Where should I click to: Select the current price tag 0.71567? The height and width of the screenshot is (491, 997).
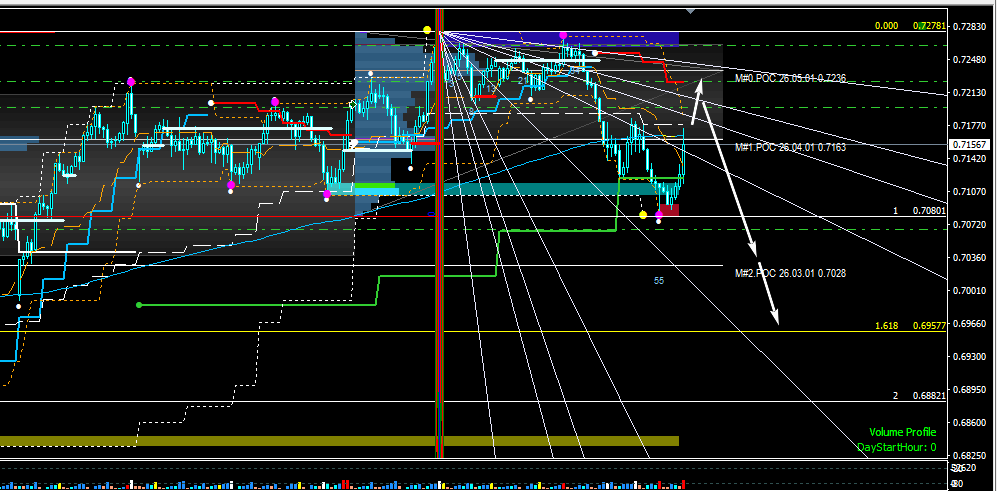coord(968,145)
